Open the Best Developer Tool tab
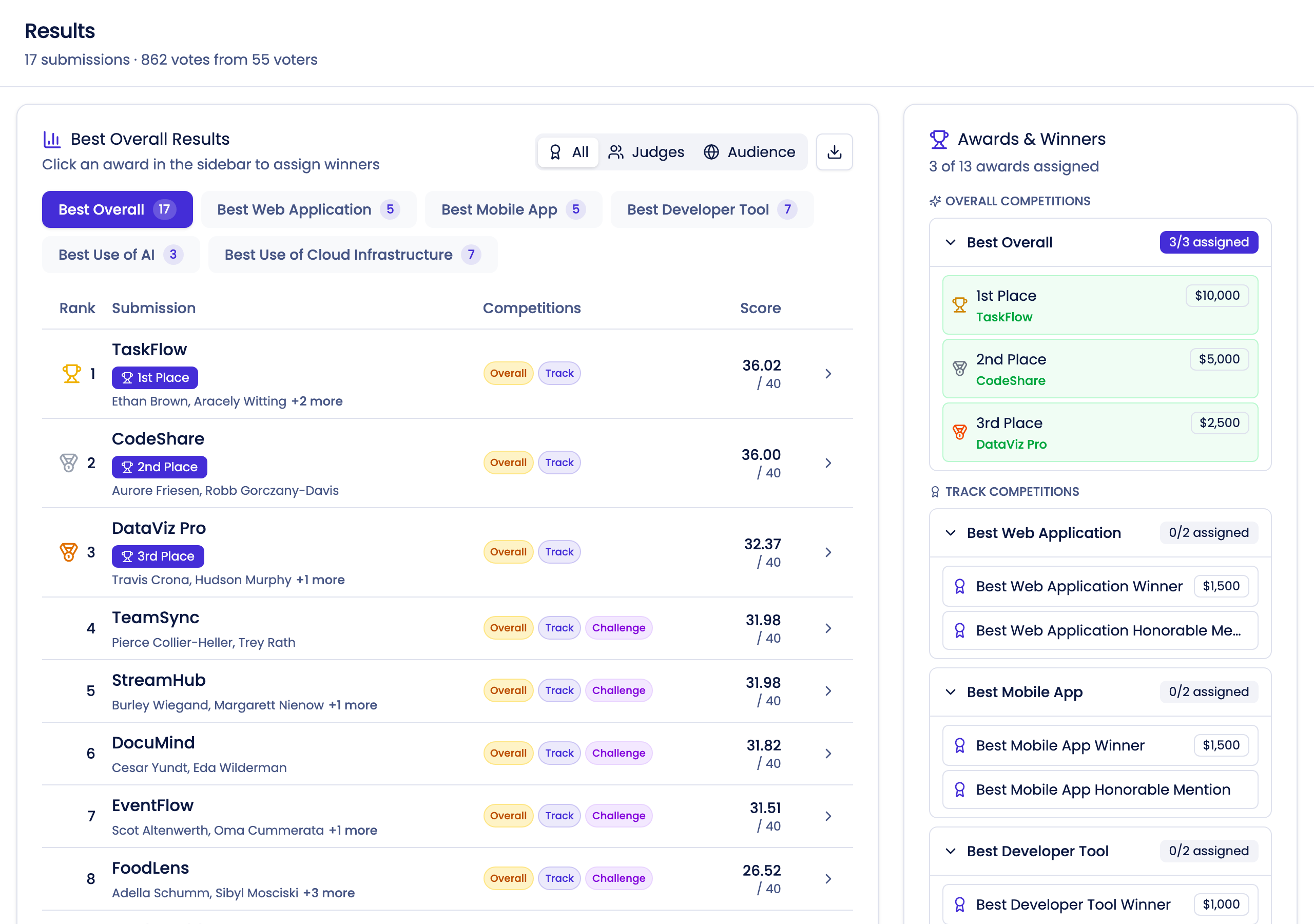This screenshot has width=1314, height=924. click(x=711, y=209)
